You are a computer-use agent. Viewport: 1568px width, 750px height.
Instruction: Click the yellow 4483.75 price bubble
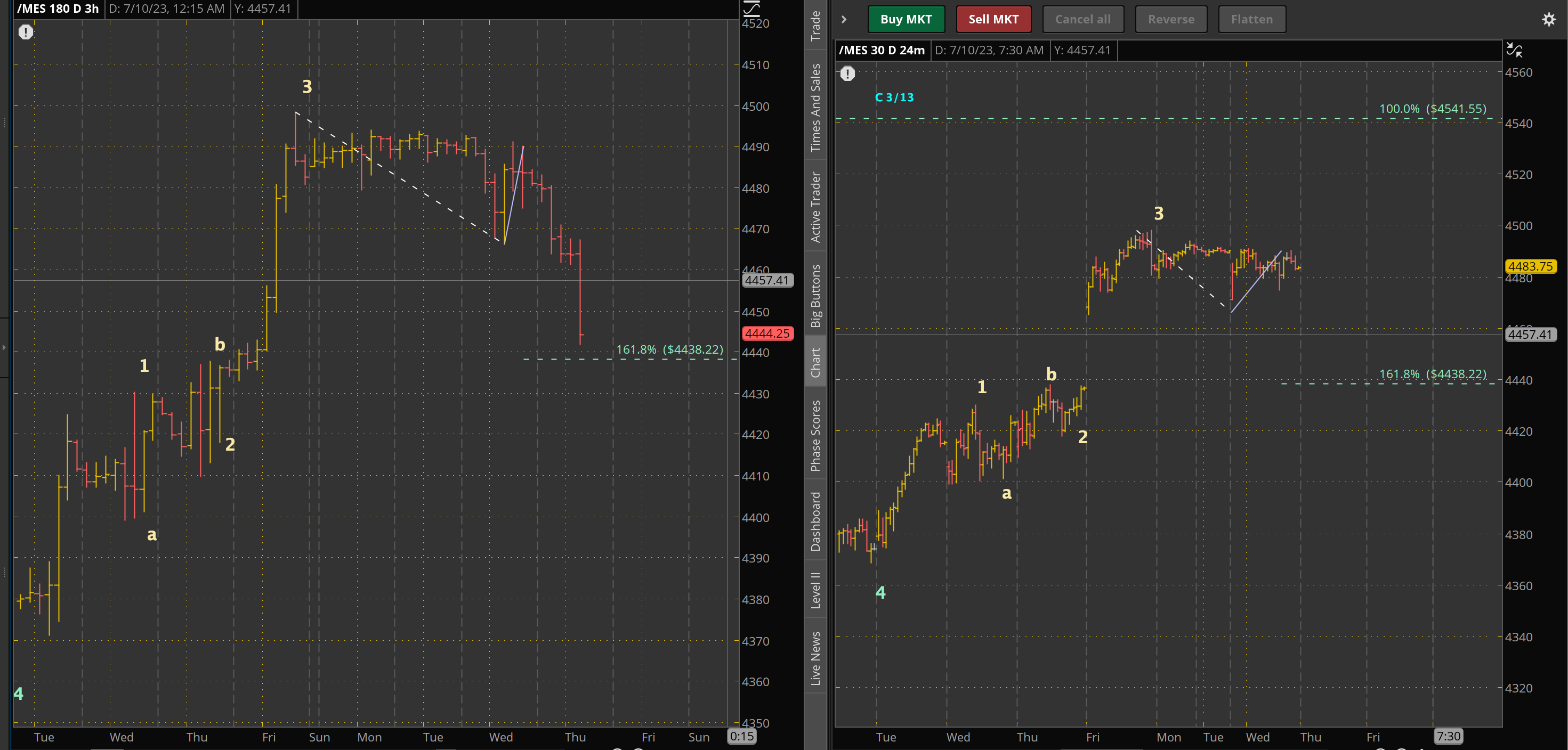[x=1530, y=266]
